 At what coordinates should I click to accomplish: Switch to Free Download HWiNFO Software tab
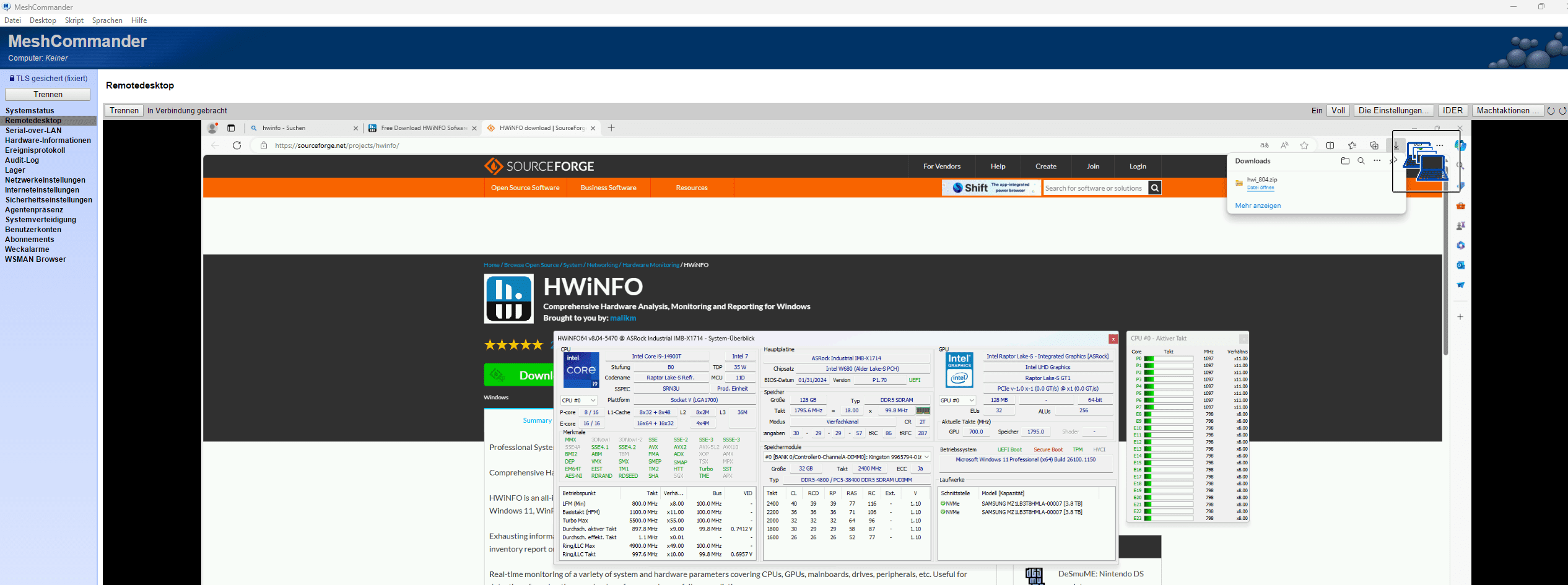pos(422,128)
